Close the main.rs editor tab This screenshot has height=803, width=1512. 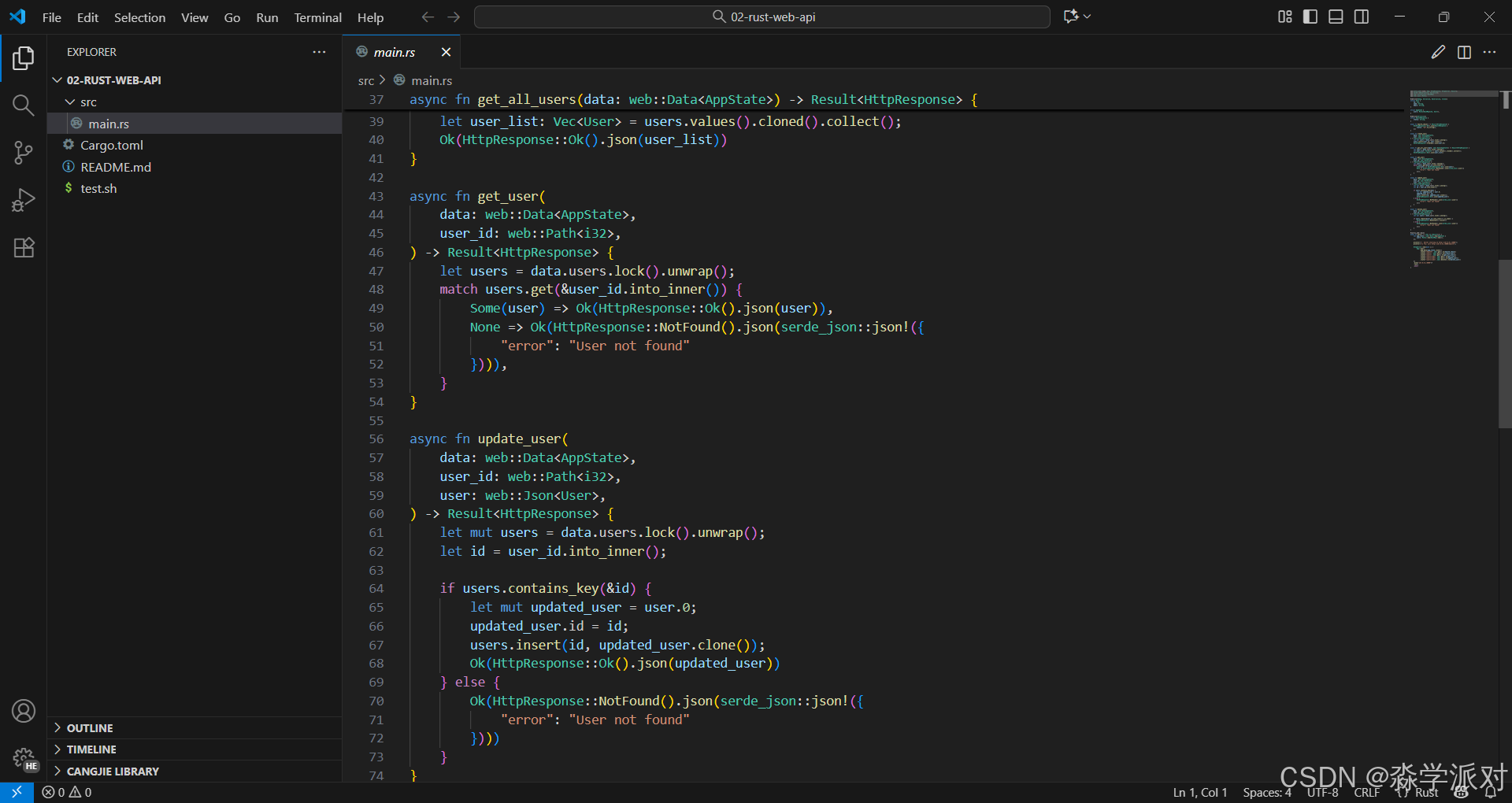[446, 52]
